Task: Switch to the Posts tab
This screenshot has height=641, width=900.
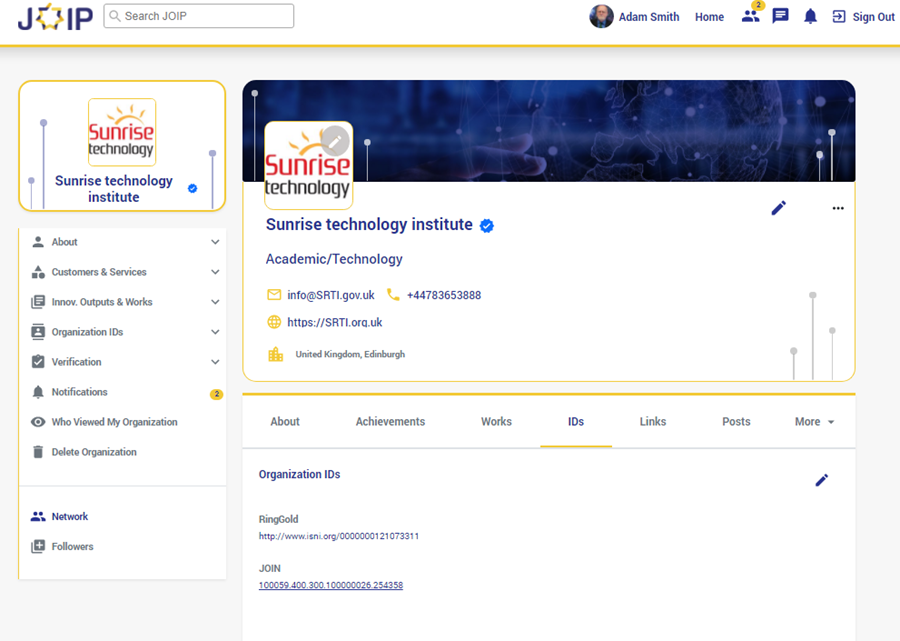Action: [x=736, y=422]
